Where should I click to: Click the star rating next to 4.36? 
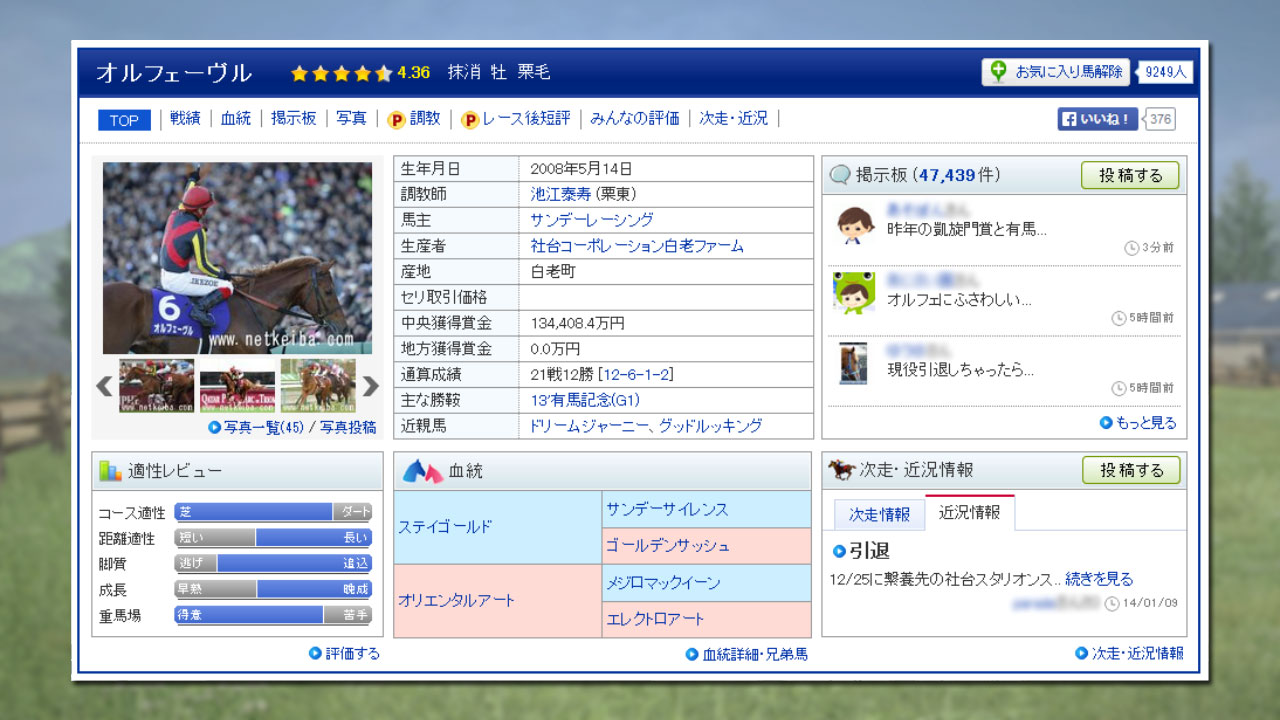[341, 73]
